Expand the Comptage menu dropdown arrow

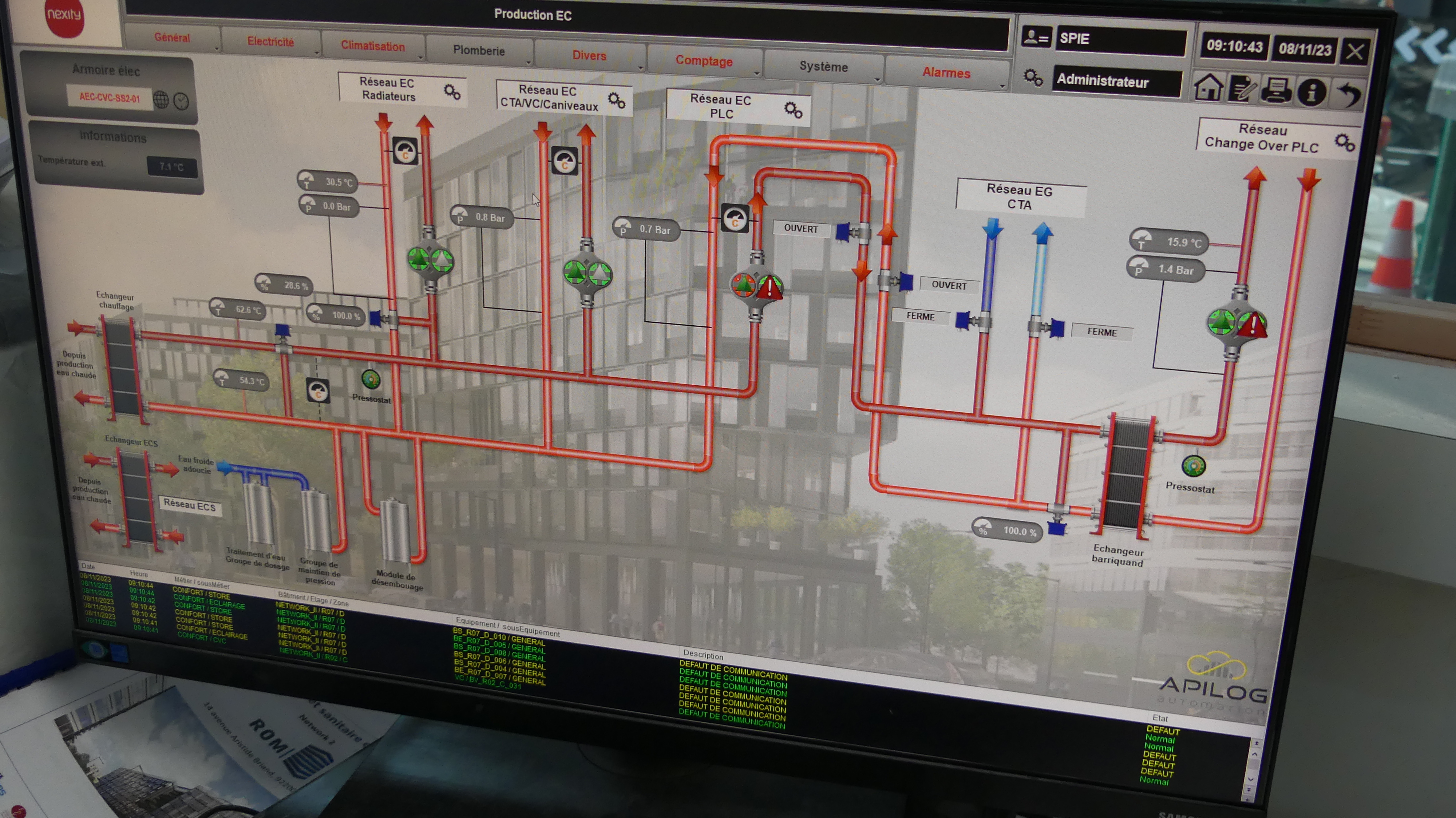757,74
